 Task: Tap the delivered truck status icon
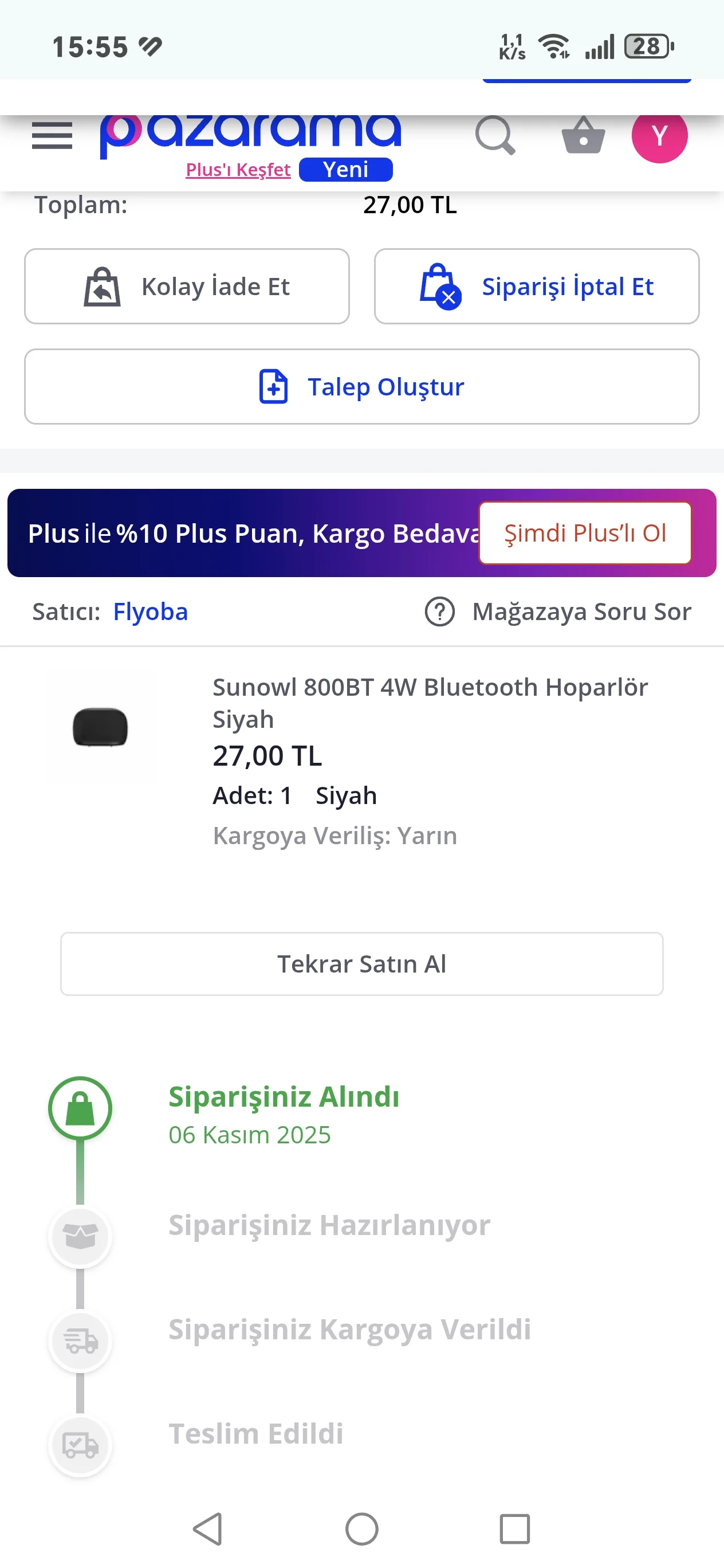click(80, 1445)
